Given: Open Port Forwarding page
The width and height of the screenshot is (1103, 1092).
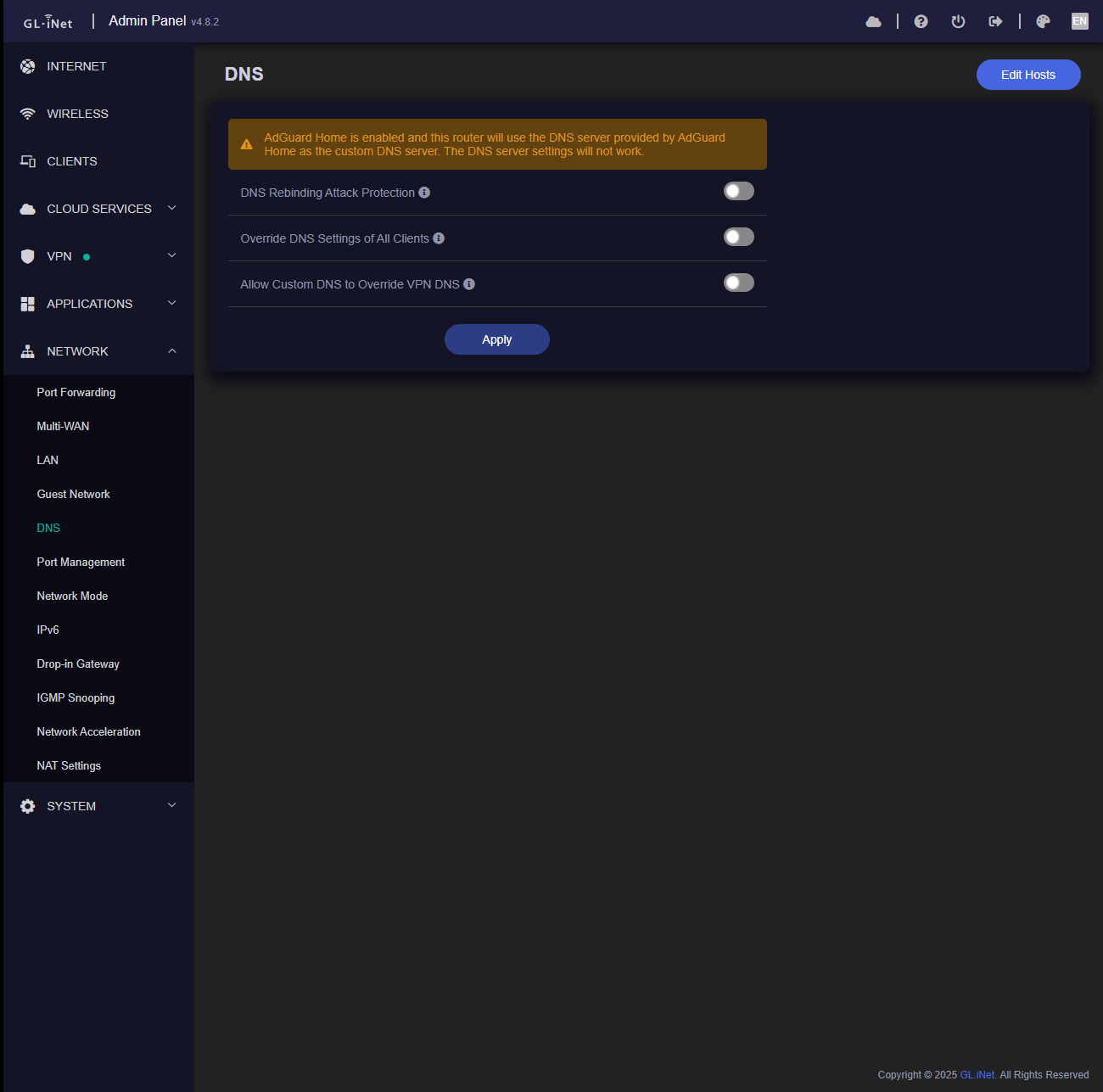Looking at the screenshot, I should click(76, 392).
